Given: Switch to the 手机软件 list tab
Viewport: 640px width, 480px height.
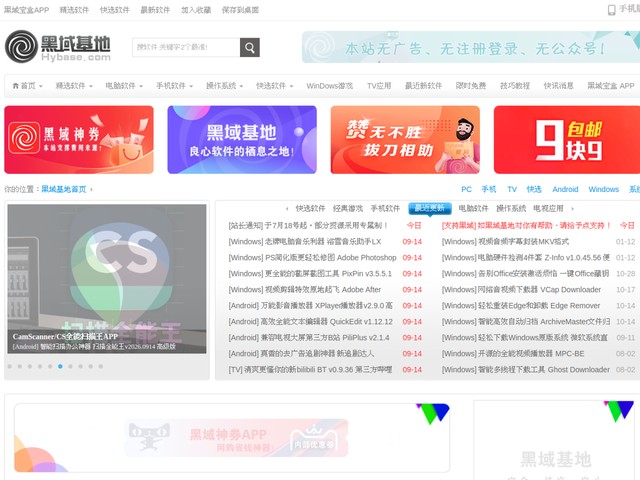Looking at the screenshot, I should (x=385, y=209).
